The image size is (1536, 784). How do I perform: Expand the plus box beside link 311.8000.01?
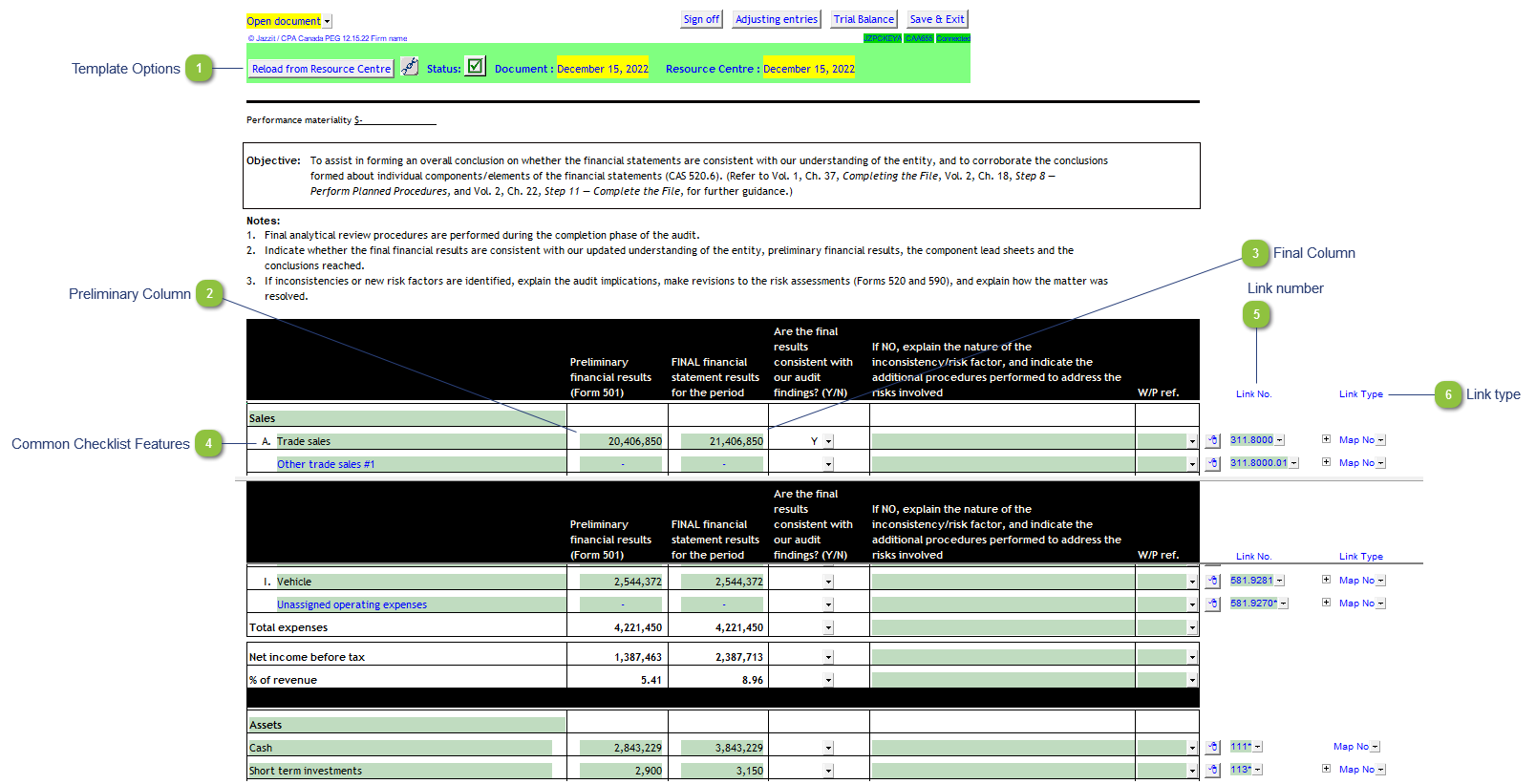(x=1326, y=462)
